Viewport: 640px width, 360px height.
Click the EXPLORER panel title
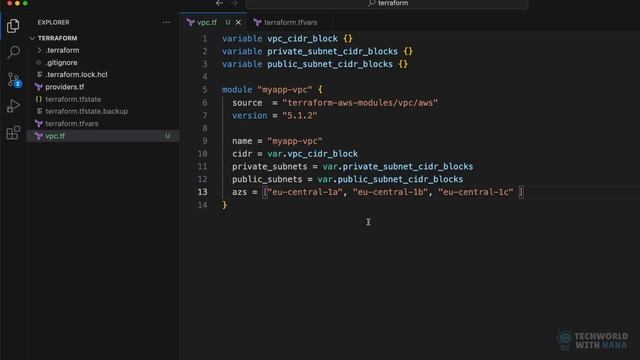[x=53, y=22]
